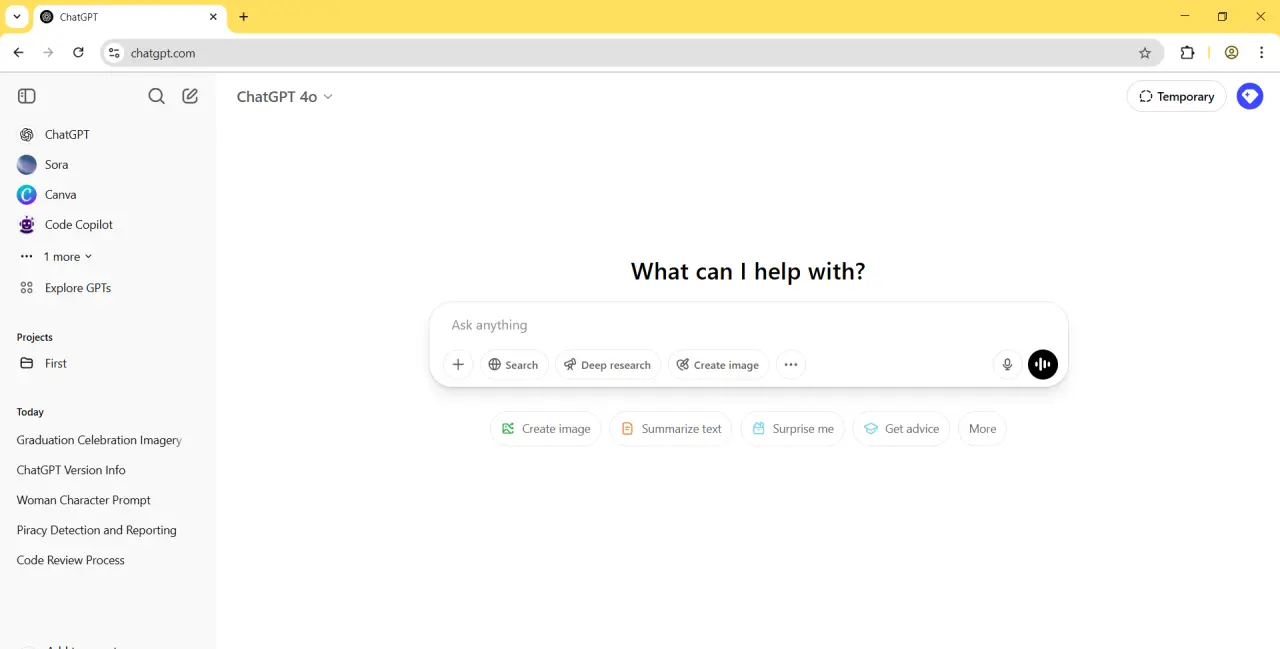Screen dimensions: 1280x649
Task: View site information icon in address bar
Action: pyautogui.click(x=114, y=53)
